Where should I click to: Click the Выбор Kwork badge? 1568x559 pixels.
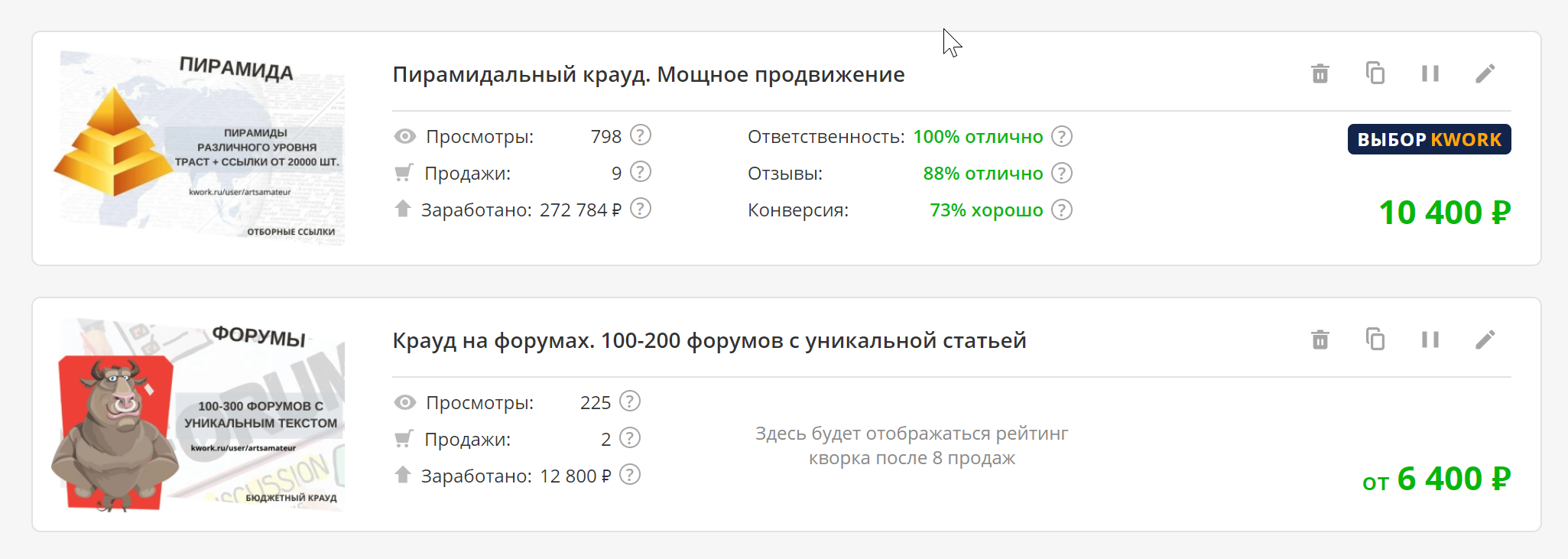[x=1428, y=140]
